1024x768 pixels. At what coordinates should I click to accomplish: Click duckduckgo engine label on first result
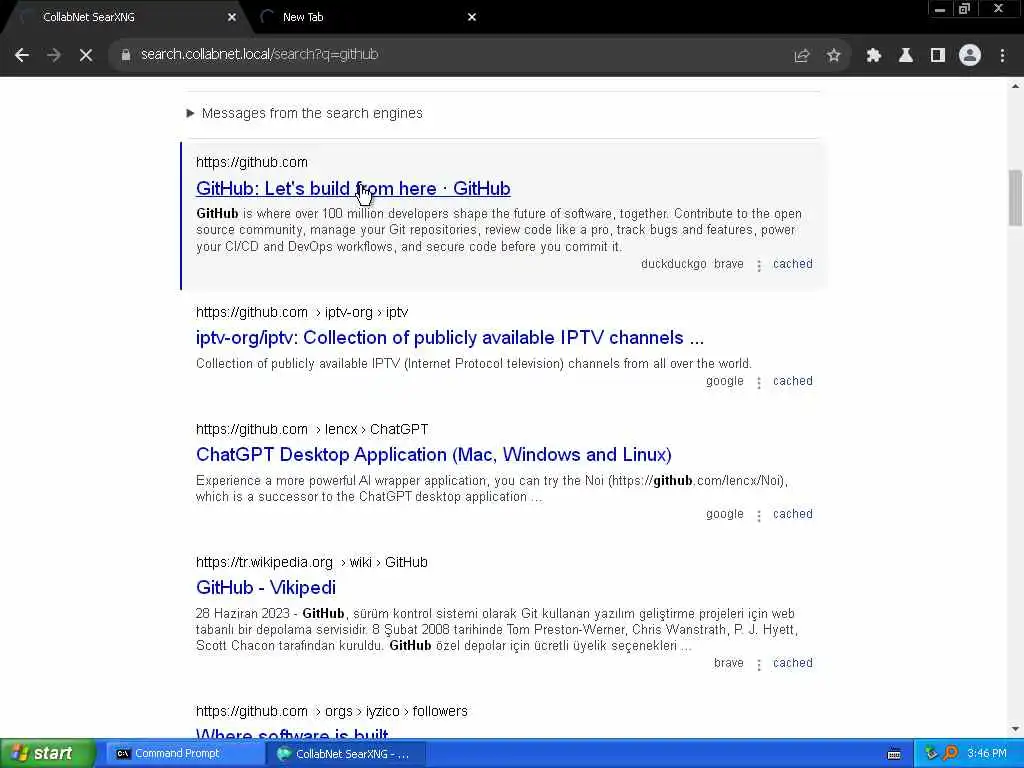[673, 264]
